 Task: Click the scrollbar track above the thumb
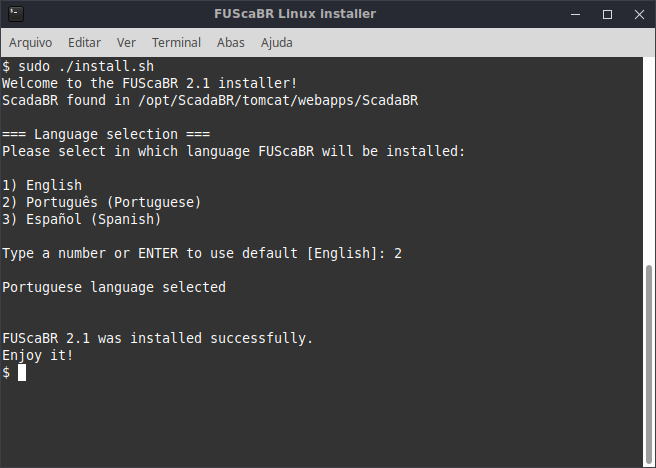(649, 161)
